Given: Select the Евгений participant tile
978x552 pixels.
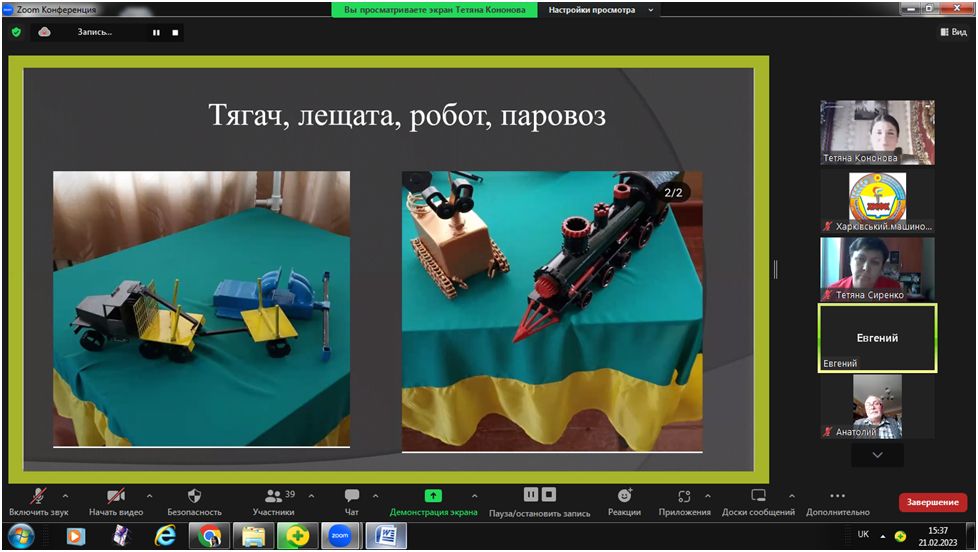Looking at the screenshot, I should coord(877,338).
